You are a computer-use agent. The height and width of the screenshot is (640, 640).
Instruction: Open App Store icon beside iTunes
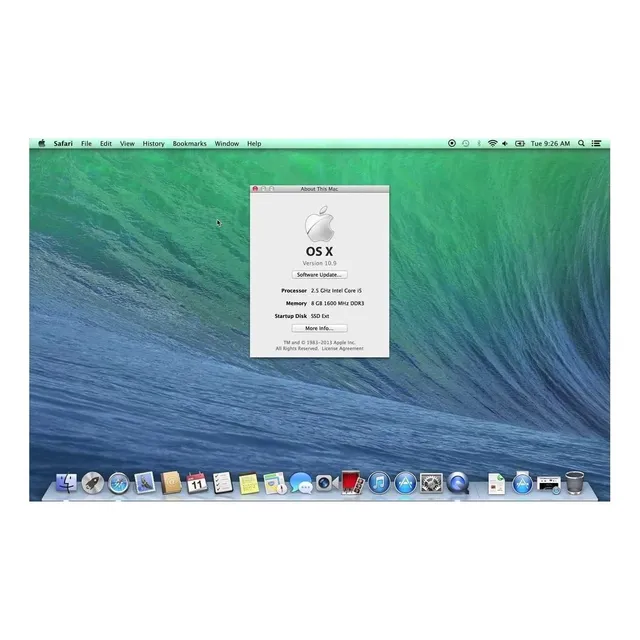coord(405,483)
